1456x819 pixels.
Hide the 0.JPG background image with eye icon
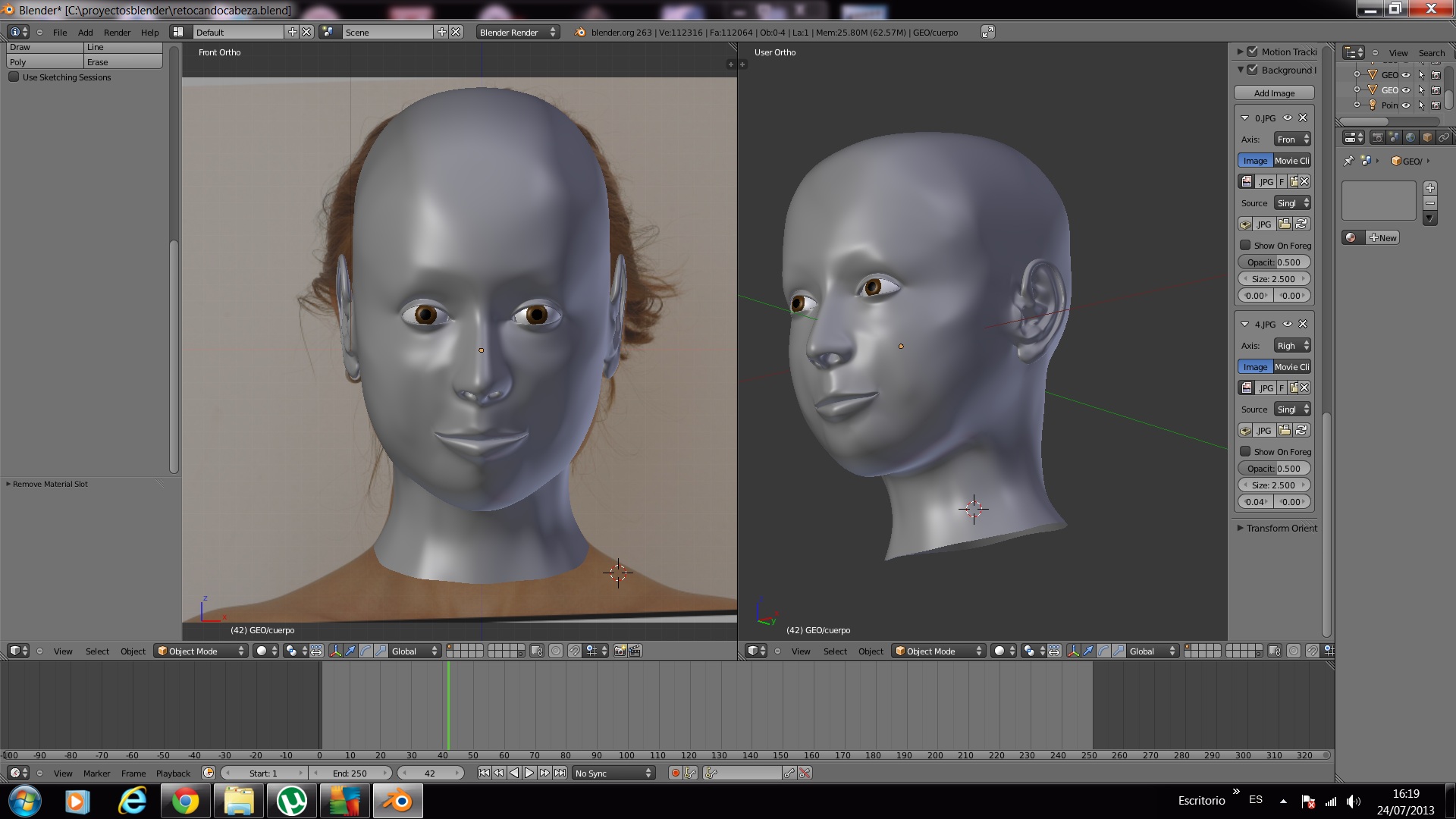point(1288,118)
